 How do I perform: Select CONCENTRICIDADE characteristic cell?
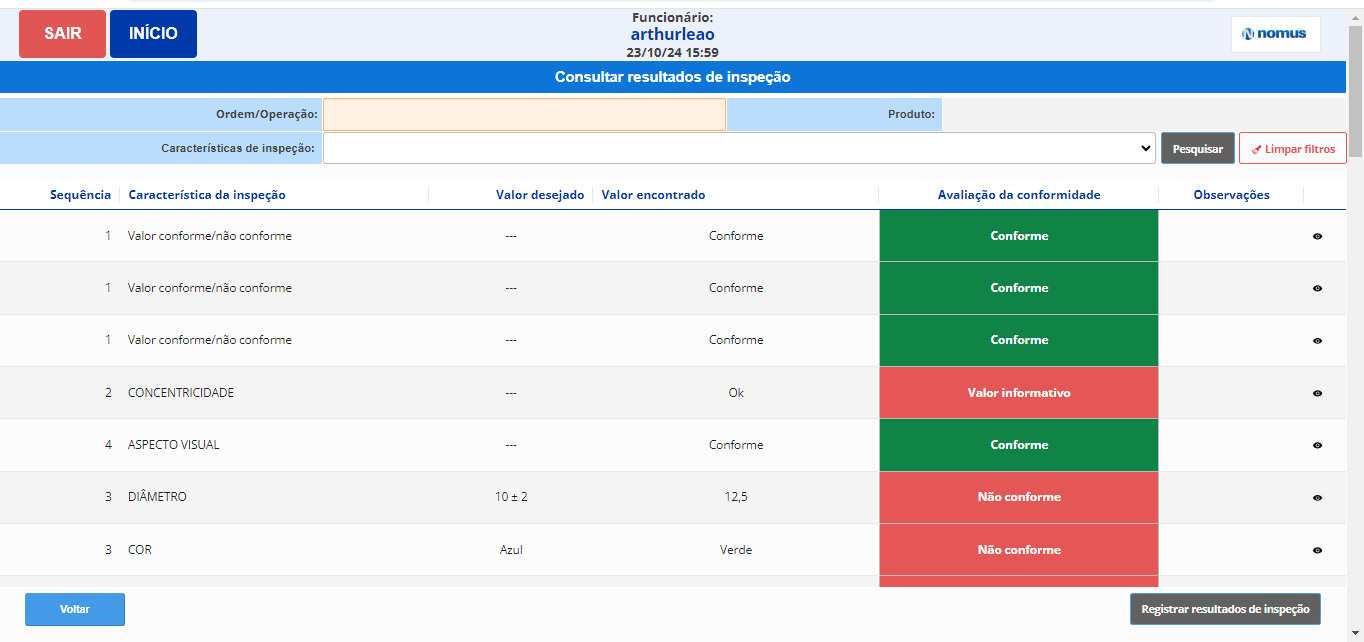[x=181, y=393]
